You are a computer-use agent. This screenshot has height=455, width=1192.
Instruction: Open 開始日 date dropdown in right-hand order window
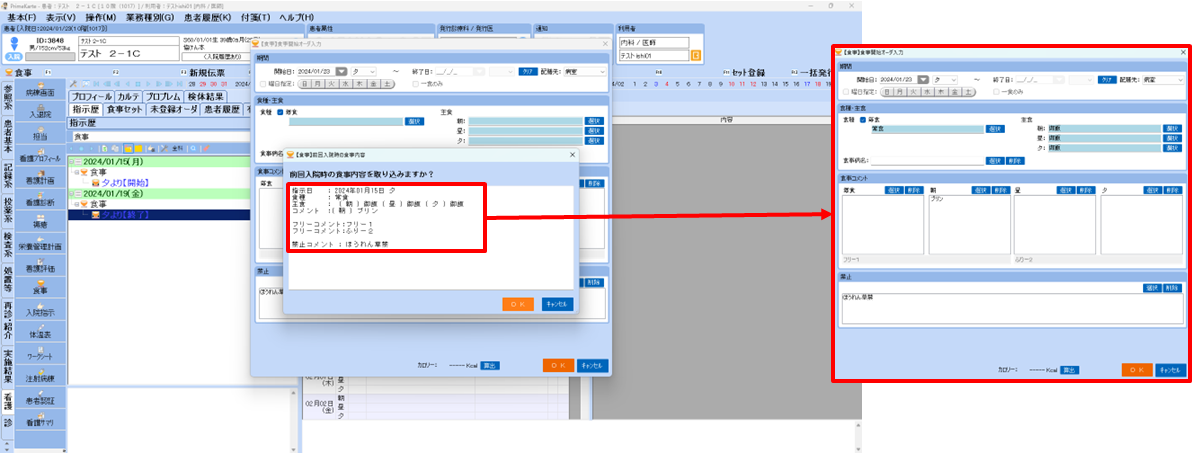coord(923,79)
